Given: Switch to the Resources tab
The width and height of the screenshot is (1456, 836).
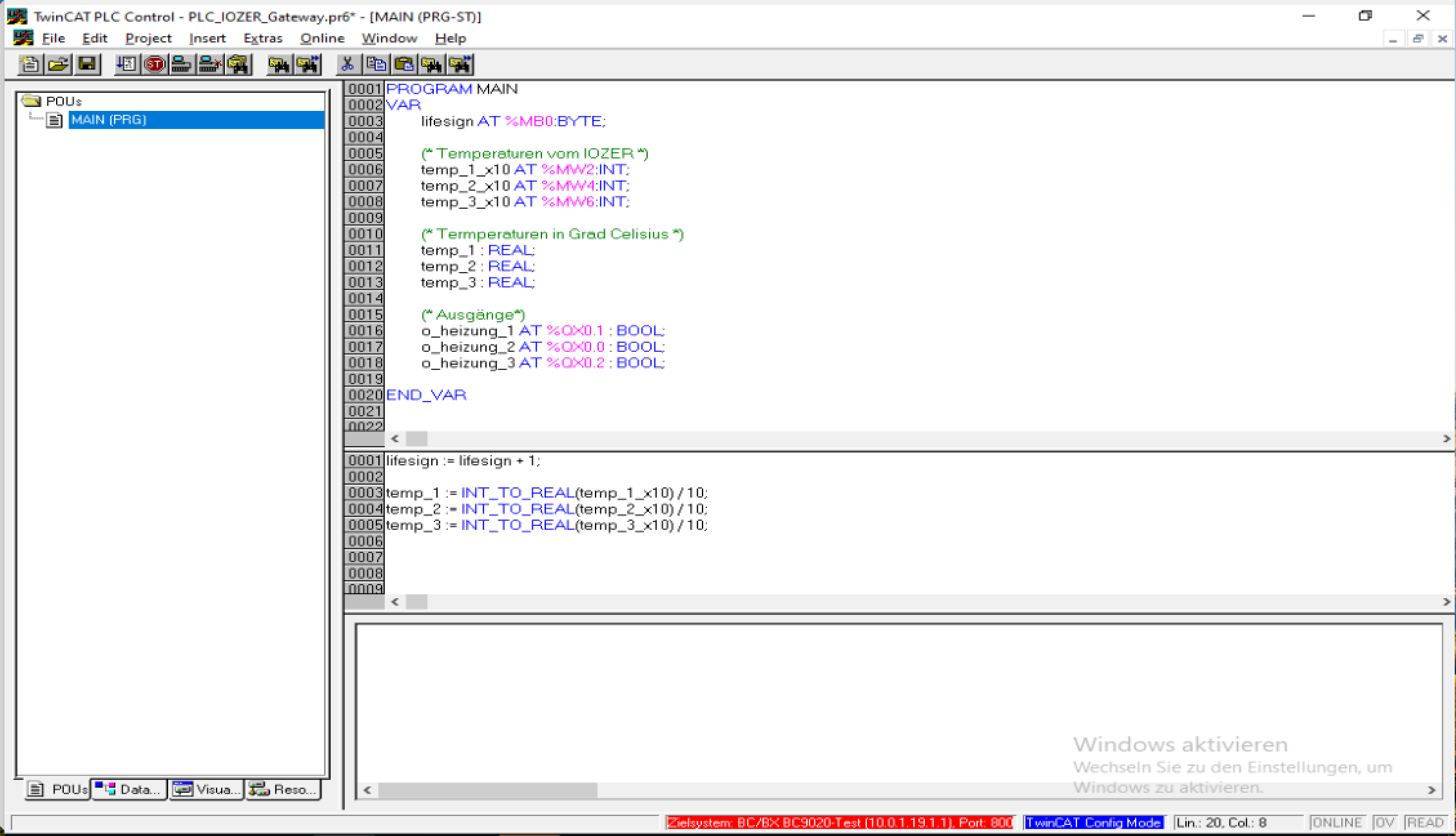Looking at the screenshot, I should click(284, 789).
